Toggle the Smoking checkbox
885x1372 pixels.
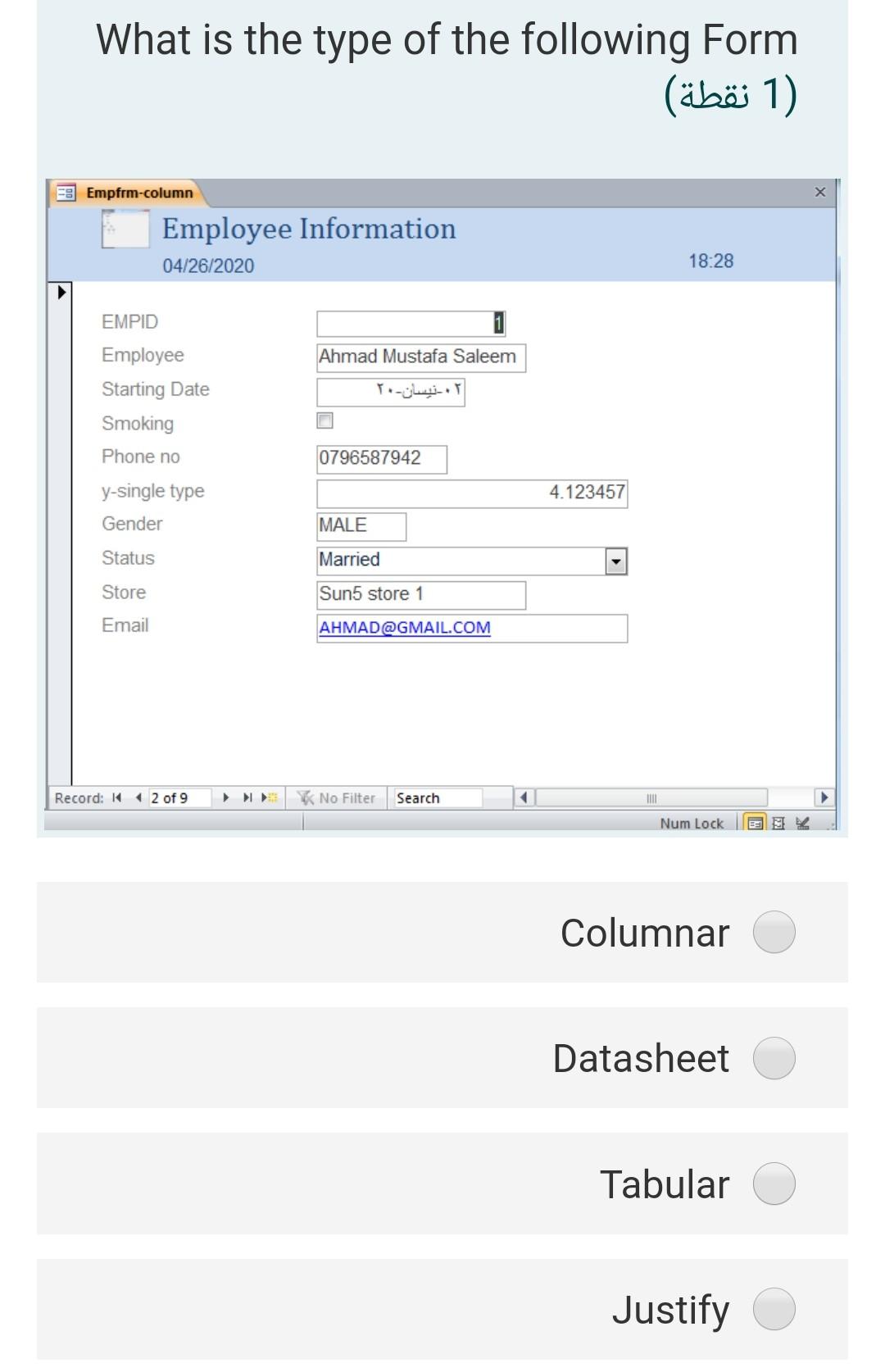click(325, 420)
